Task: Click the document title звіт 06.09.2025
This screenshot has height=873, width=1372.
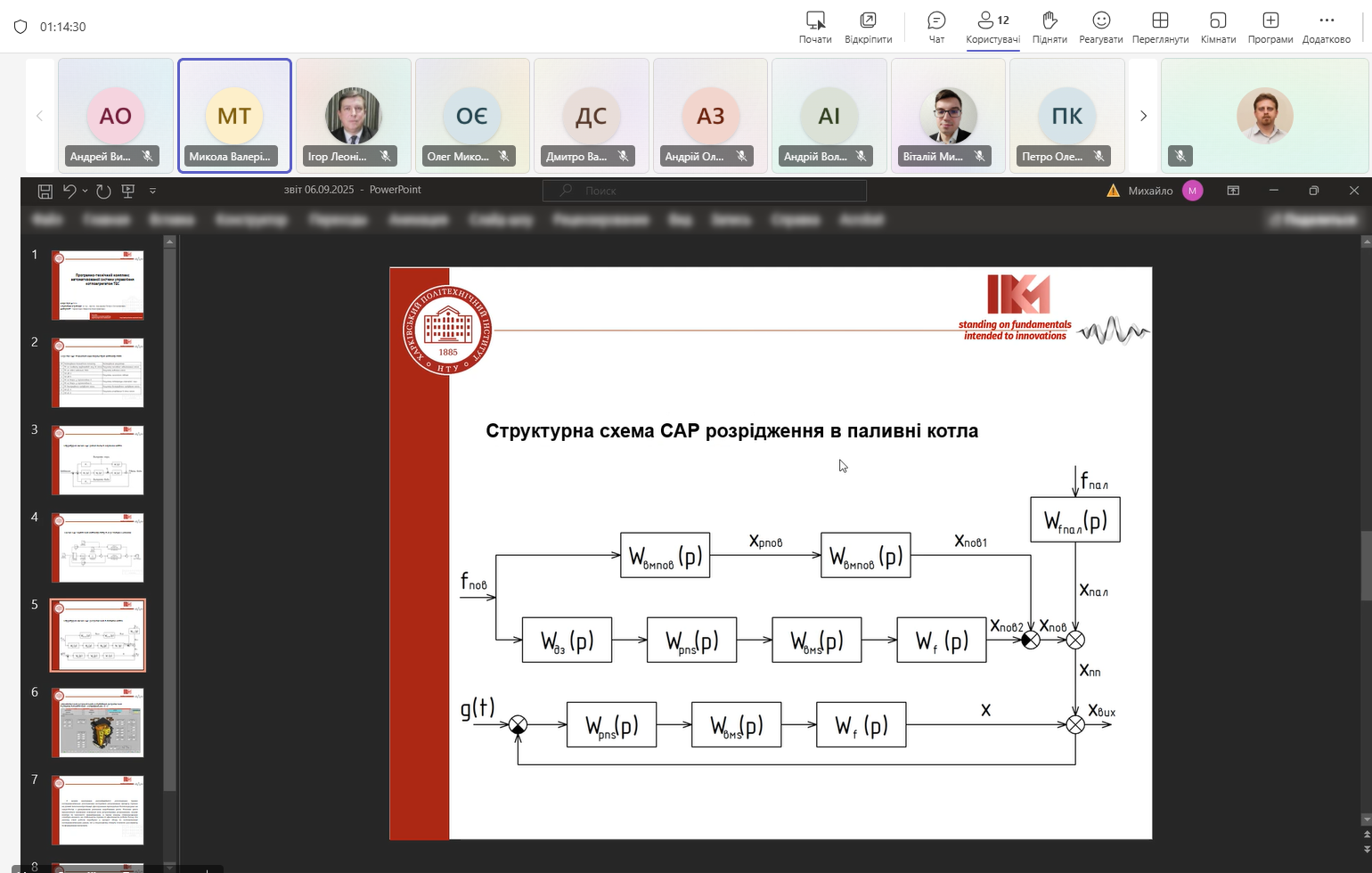Action: [319, 190]
